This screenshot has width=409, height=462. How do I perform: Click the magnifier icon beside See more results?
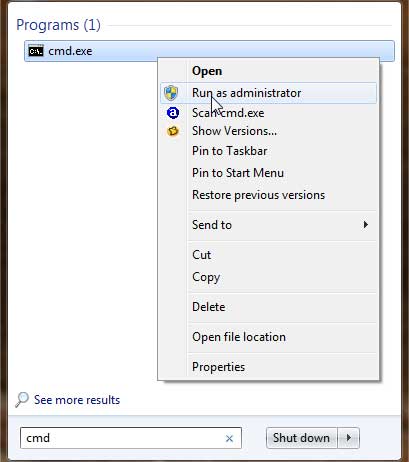[x=22, y=399]
